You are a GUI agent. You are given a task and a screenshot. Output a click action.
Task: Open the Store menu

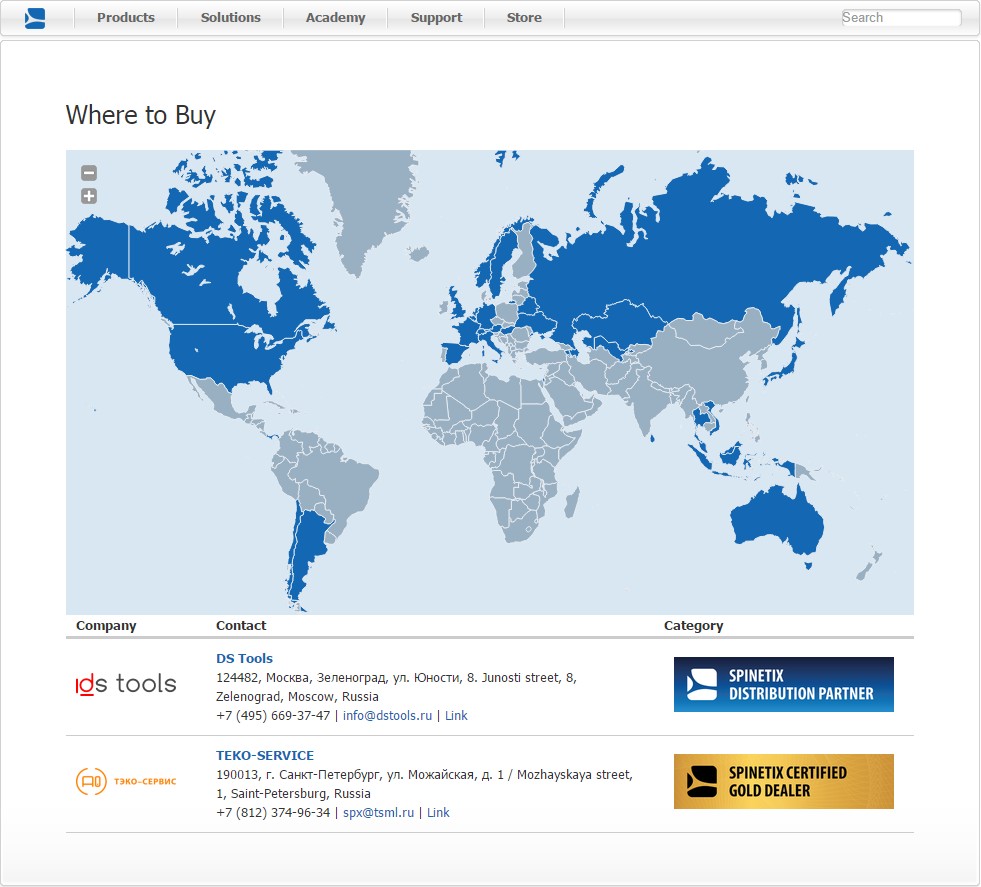pos(524,18)
